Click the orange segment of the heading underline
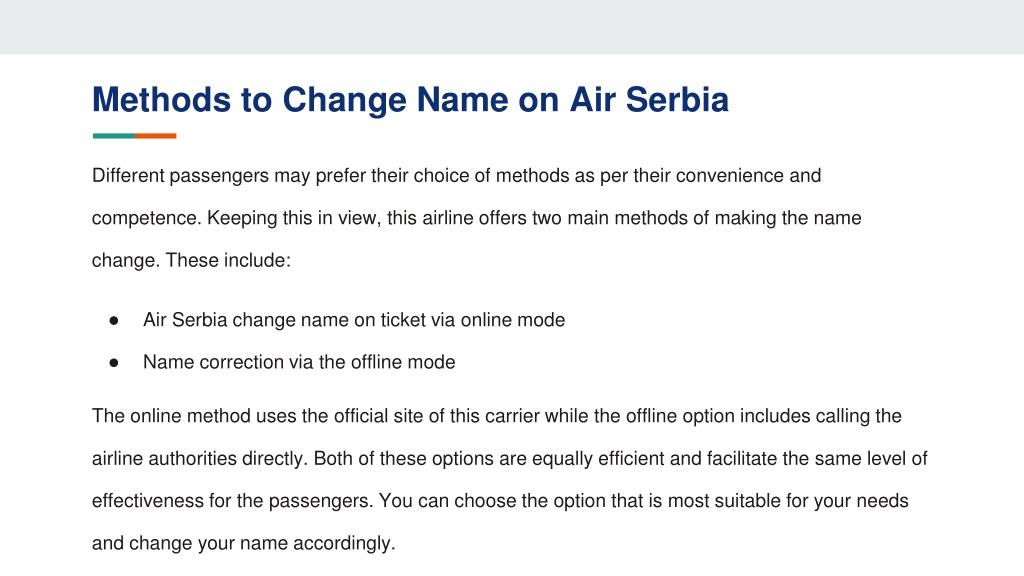Image resolution: width=1024 pixels, height=576 pixels. [156, 136]
